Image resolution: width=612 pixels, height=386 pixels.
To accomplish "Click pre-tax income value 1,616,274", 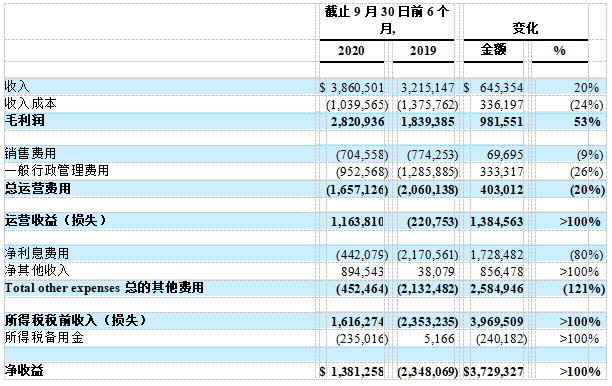I will click(358, 322).
